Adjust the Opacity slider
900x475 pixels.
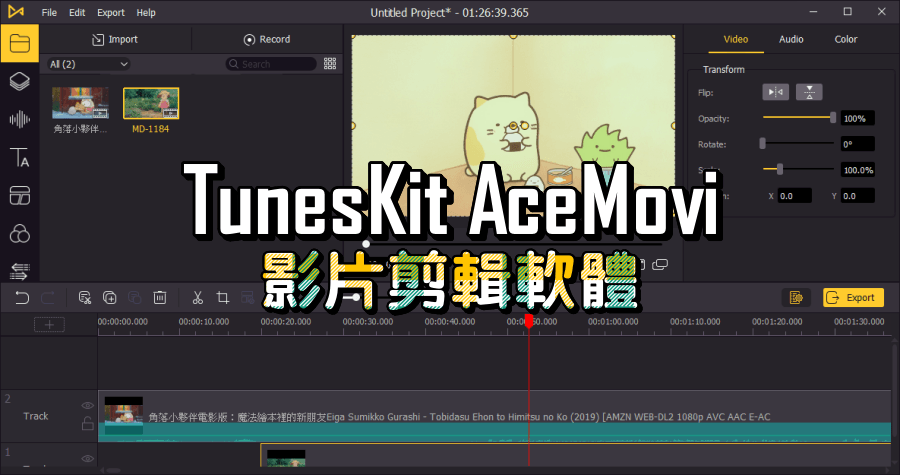pyautogui.click(x=798, y=118)
